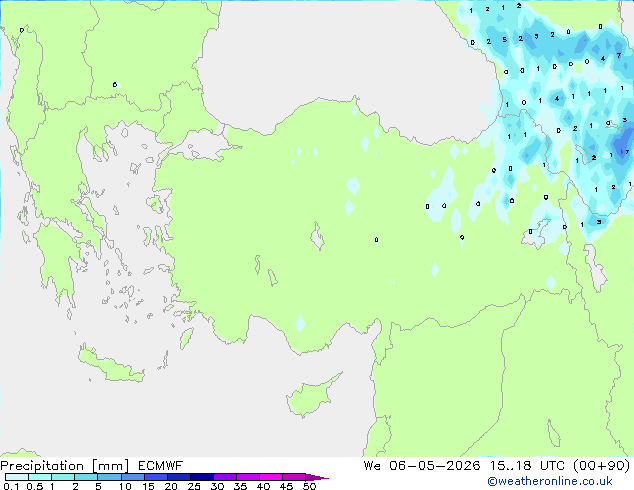Screen dimensions: 634x490
Task: Select the 30–35 mm purple legend swatch
Action: click(x=225, y=477)
